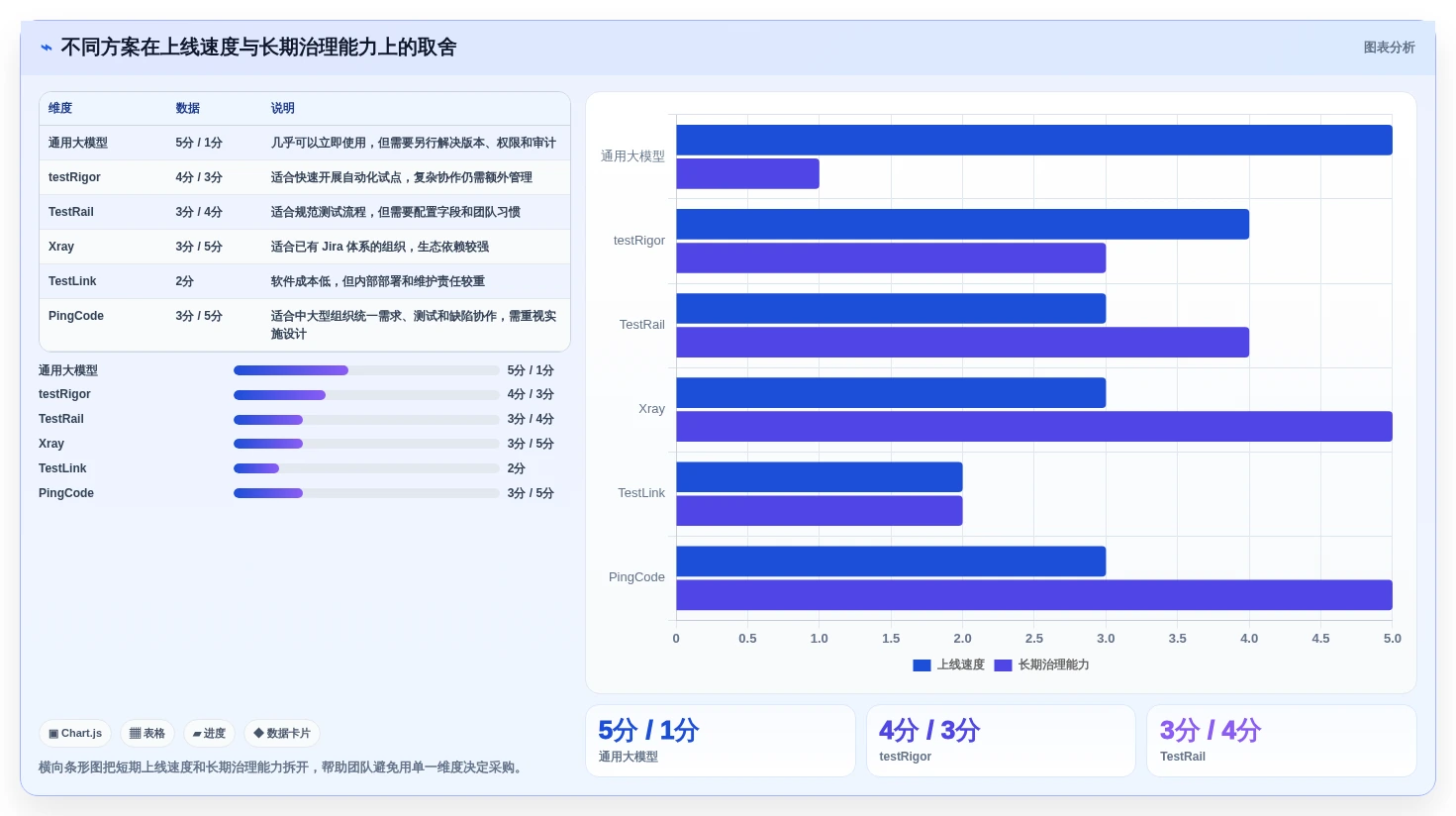This screenshot has height=816, width=1456.
Task: Click the testRigor upper 上线速度 chart bar
Action: pyautogui.click(x=962, y=224)
